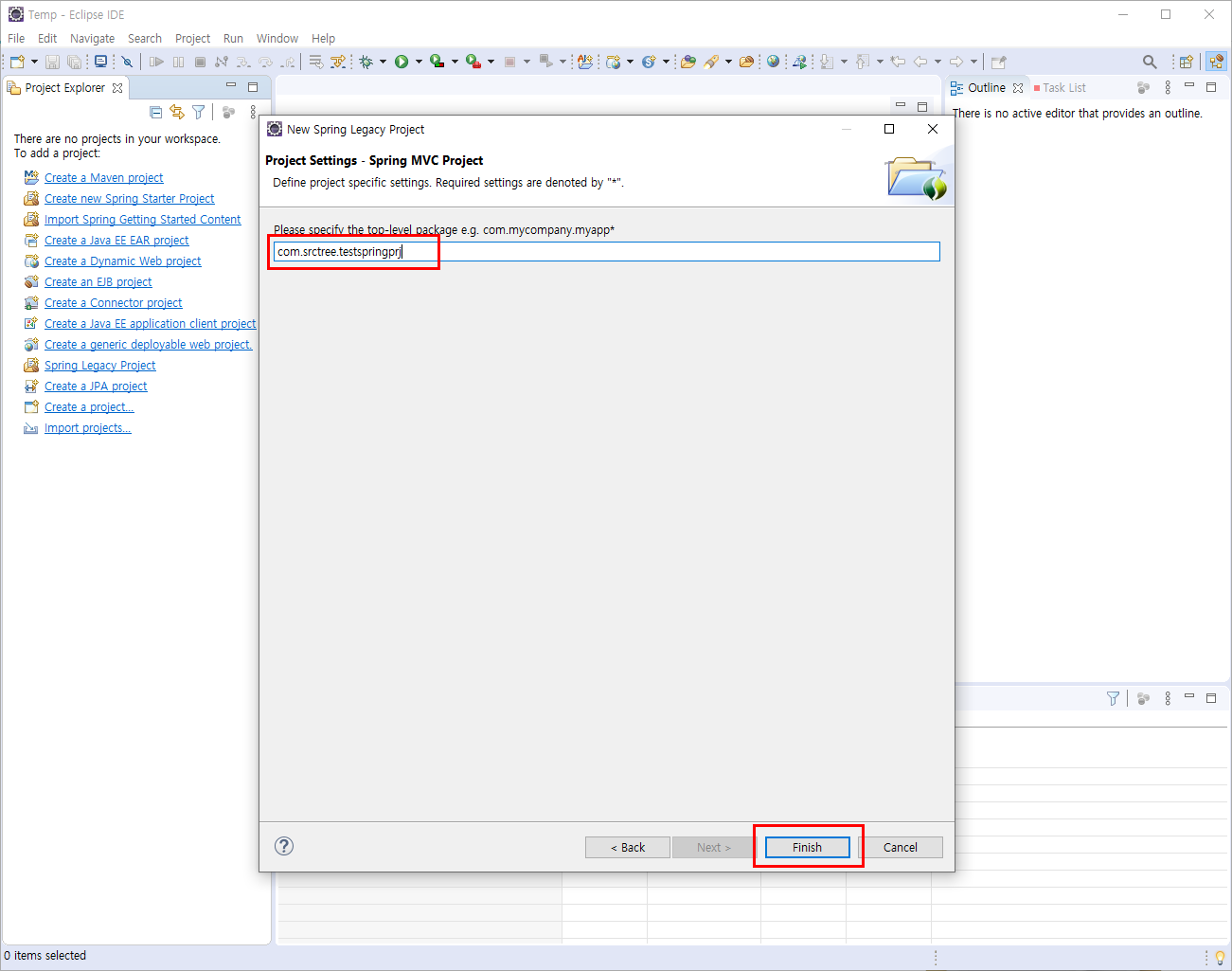Image resolution: width=1232 pixels, height=971 pixels.
Task: Open the File menu
Action: [x=16, y=38]
